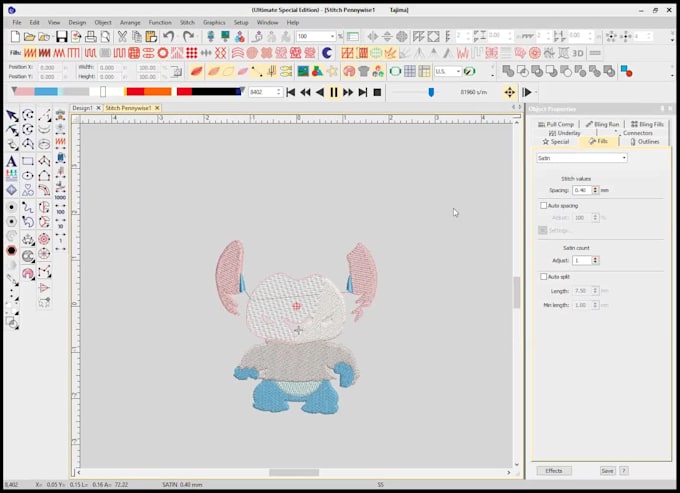Screen dimensions: 680x493
Task: Click the Redo arrow icon
Action: [x=188, y=37]
